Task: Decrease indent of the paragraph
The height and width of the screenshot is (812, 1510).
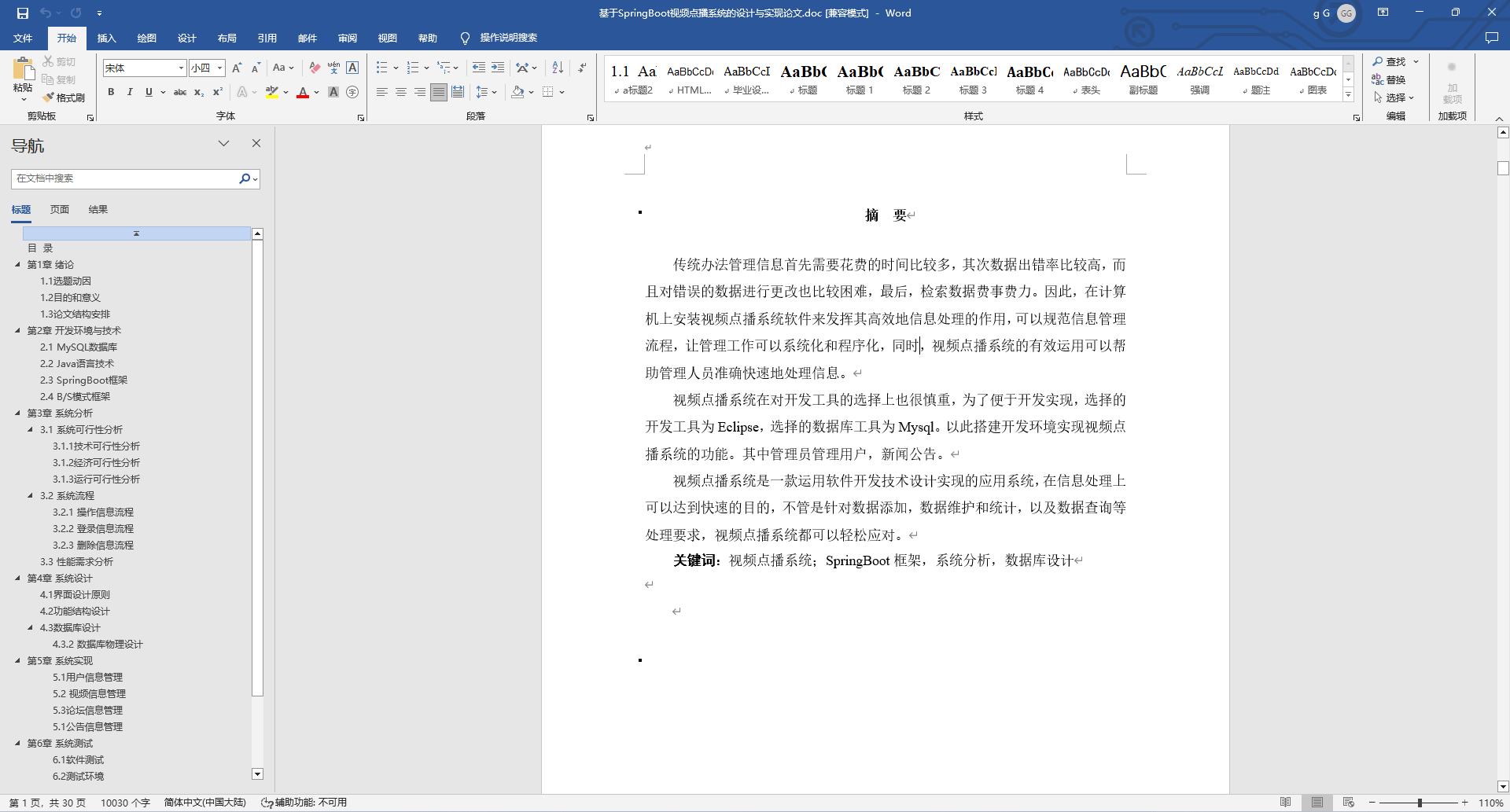Action: click(x=478, y=68)
